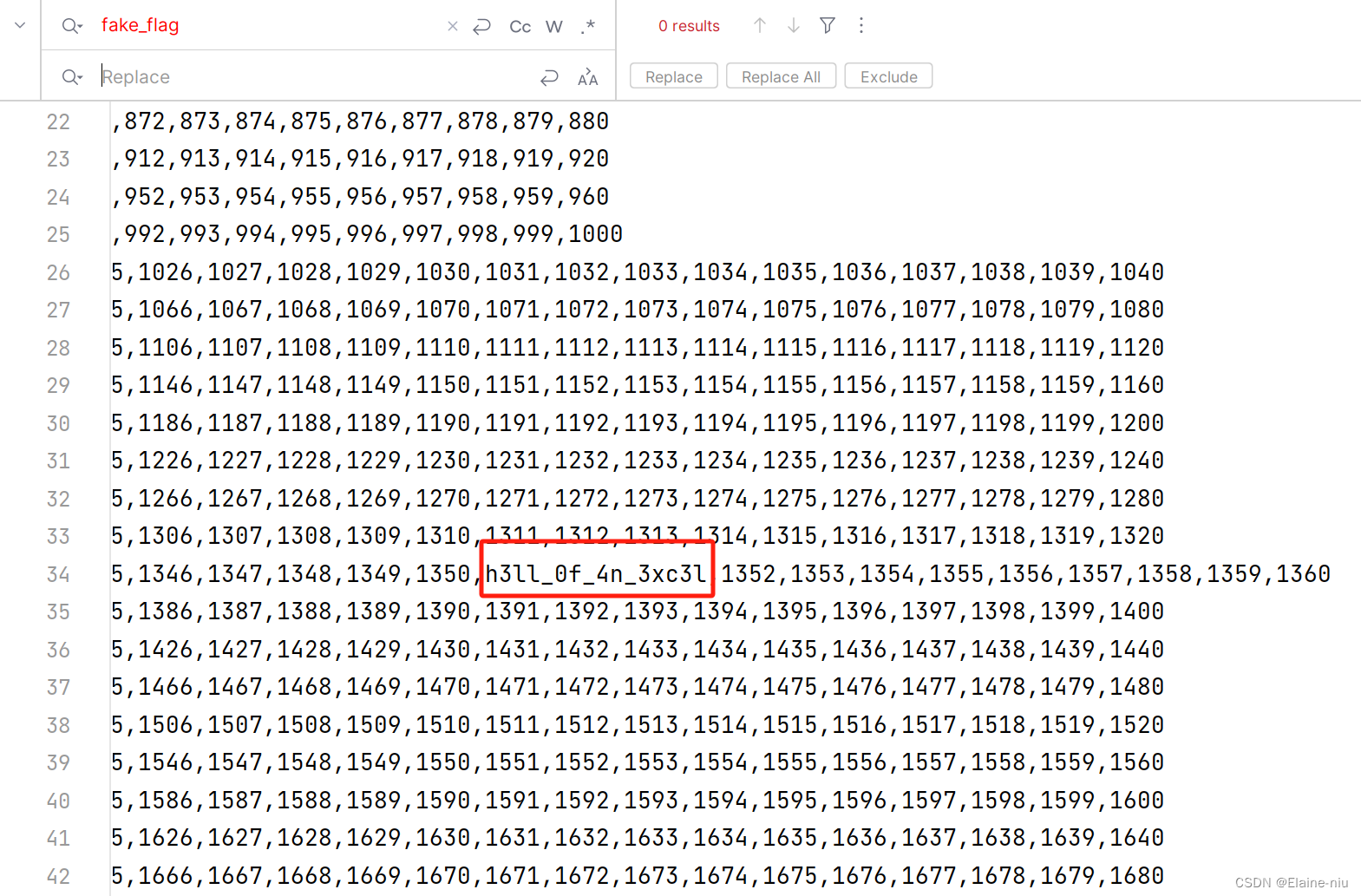Click line number 42 in gutter
Viewport: 1361px width, 896px height.
click(58, 876)
